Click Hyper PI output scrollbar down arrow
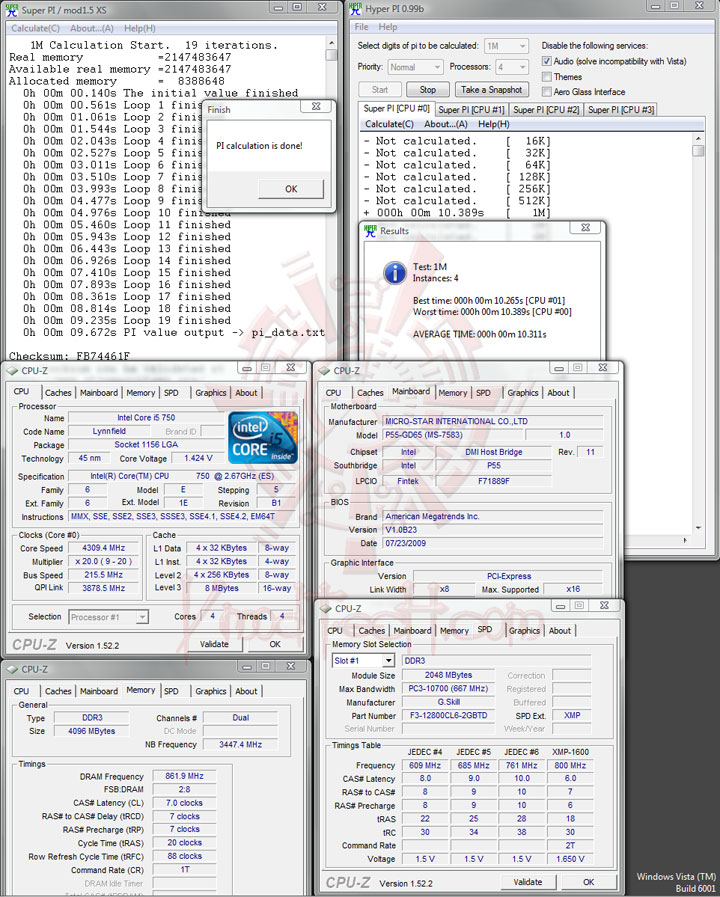The image size is (720, 897). 698,528
